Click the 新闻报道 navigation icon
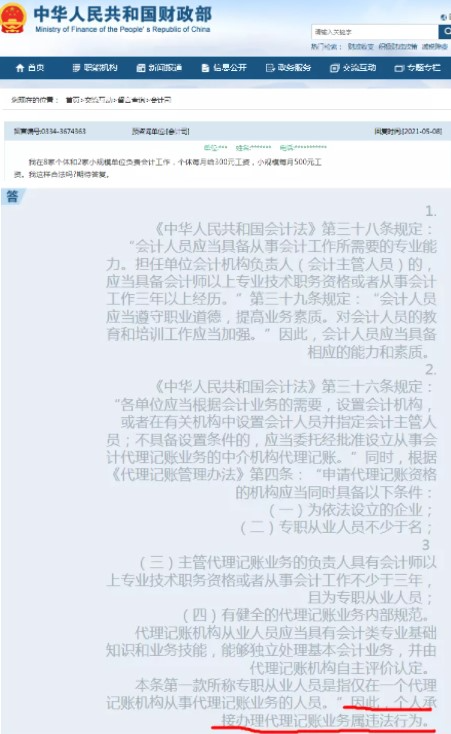This screenshot has width=451, height=734. tap(140, 68)
